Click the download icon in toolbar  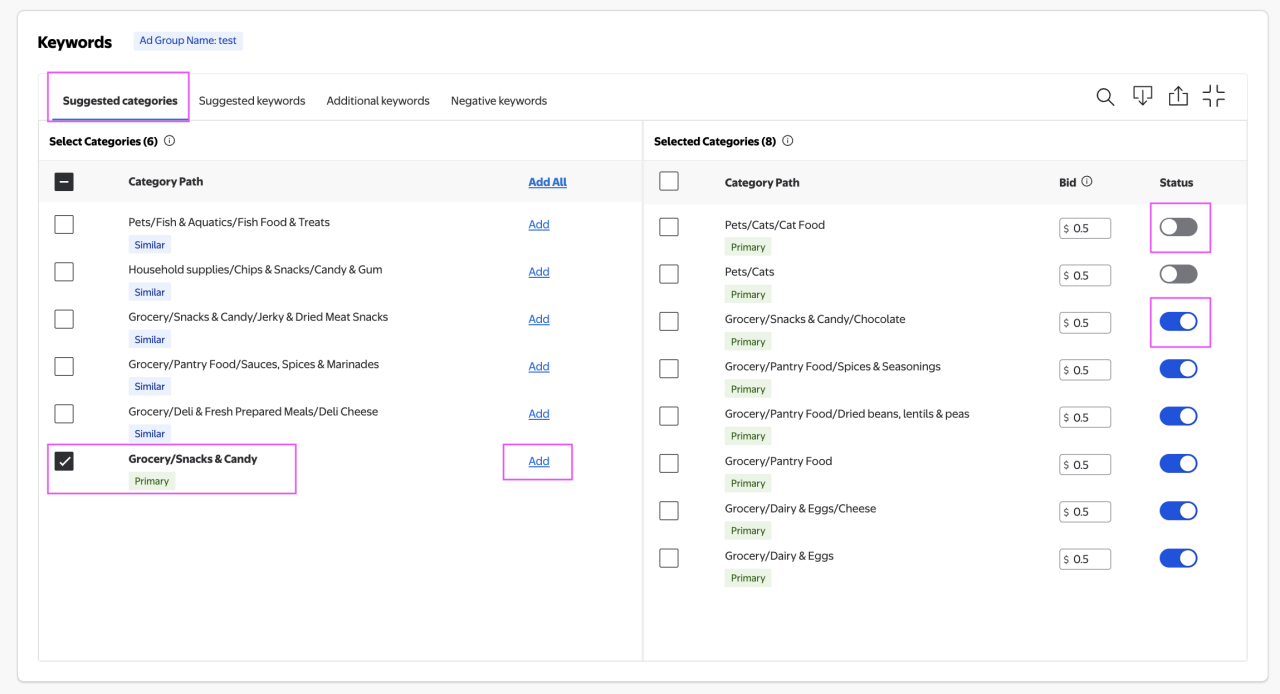(1142, 96)
